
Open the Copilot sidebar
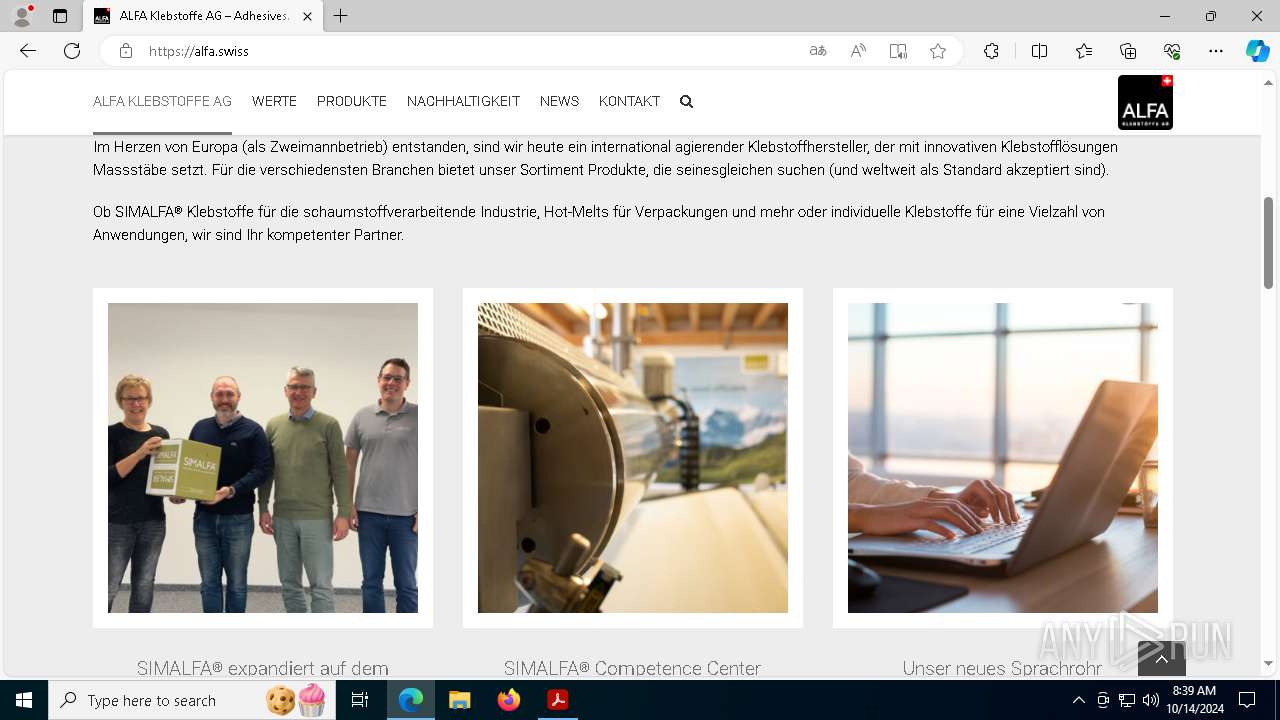click(1257, 51)
